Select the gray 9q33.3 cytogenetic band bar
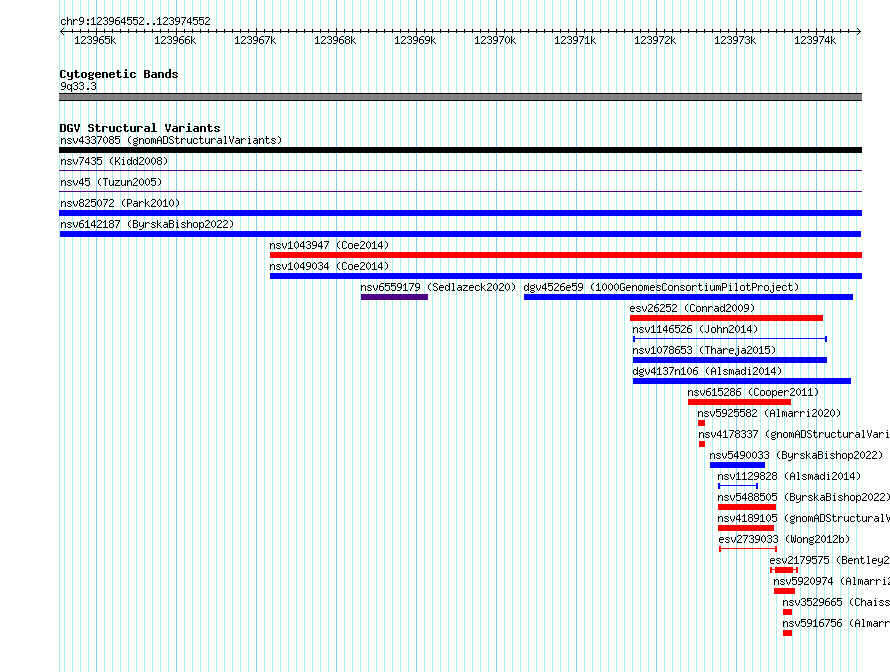The width and height of the screenshot is (890, 672). pos(460,97)
